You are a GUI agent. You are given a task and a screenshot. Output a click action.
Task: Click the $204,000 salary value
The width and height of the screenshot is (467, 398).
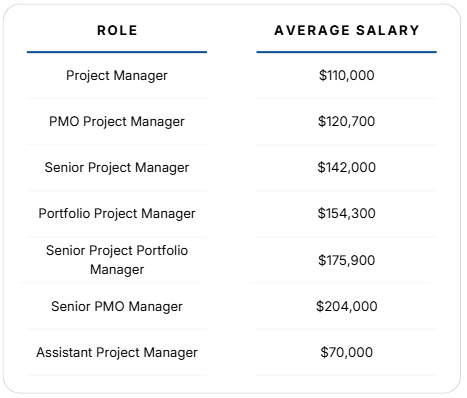(347, 306)
